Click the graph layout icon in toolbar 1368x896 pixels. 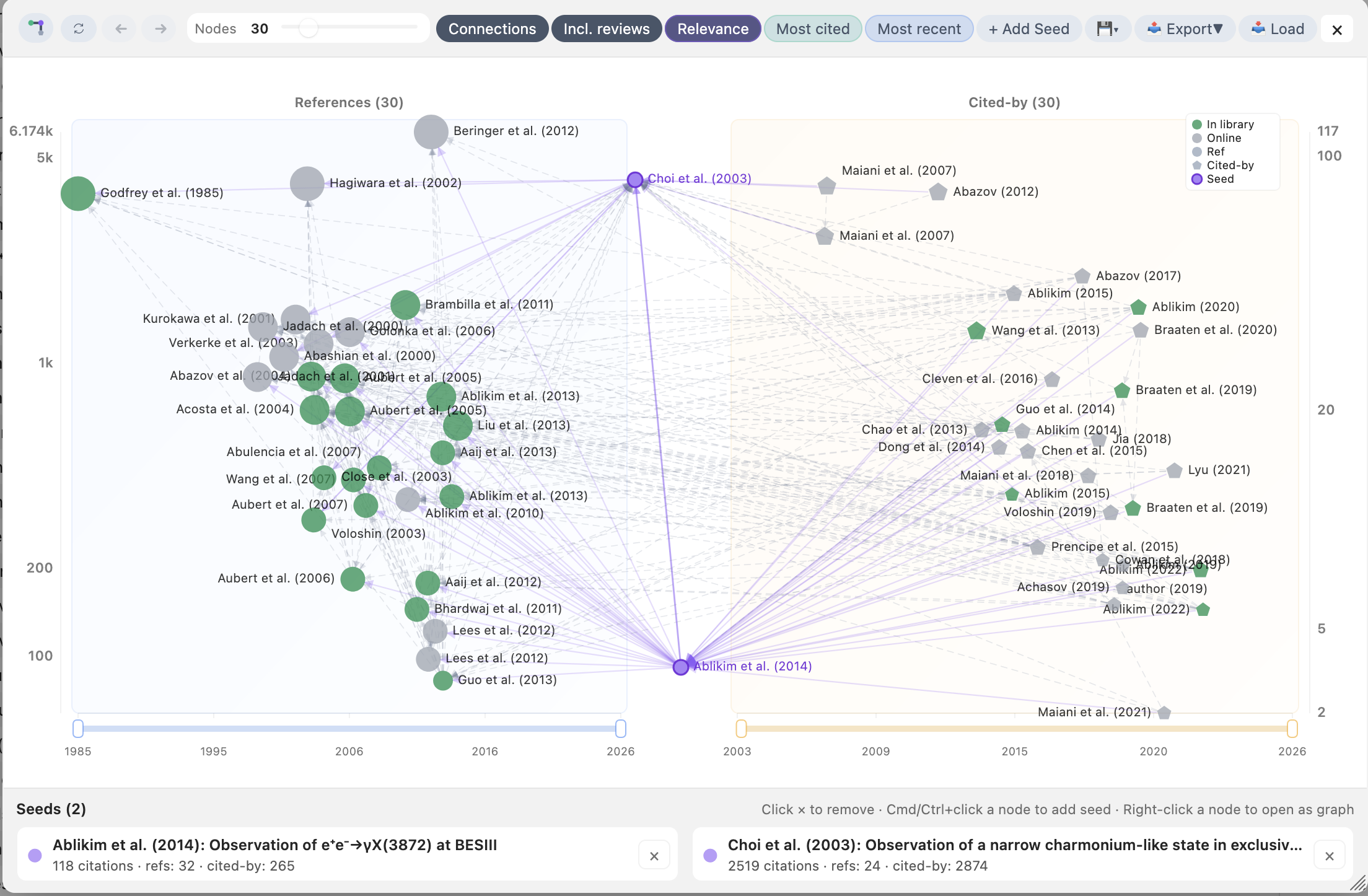(x=37, y=29)
